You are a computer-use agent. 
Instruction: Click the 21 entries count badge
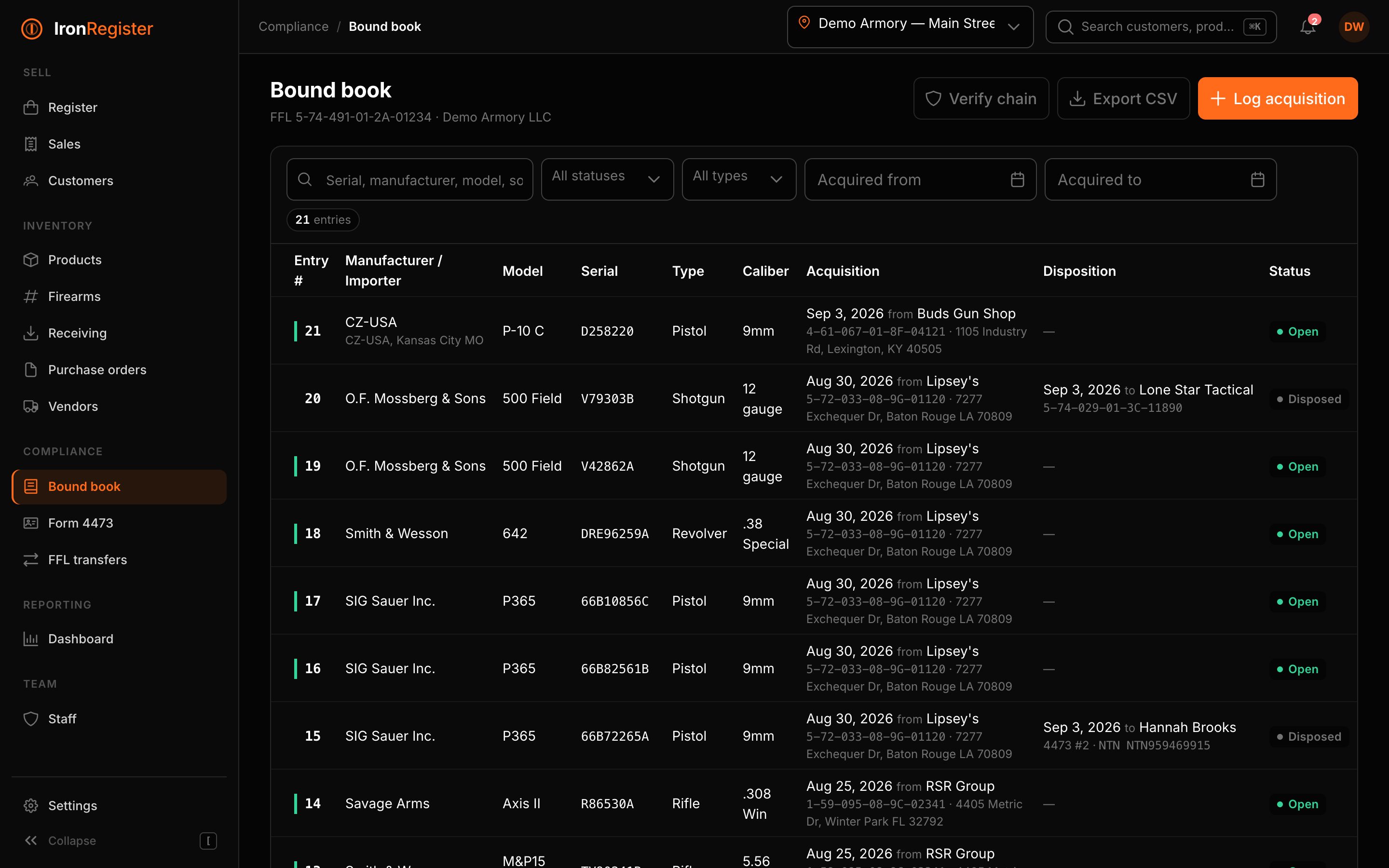click(323, 220)
